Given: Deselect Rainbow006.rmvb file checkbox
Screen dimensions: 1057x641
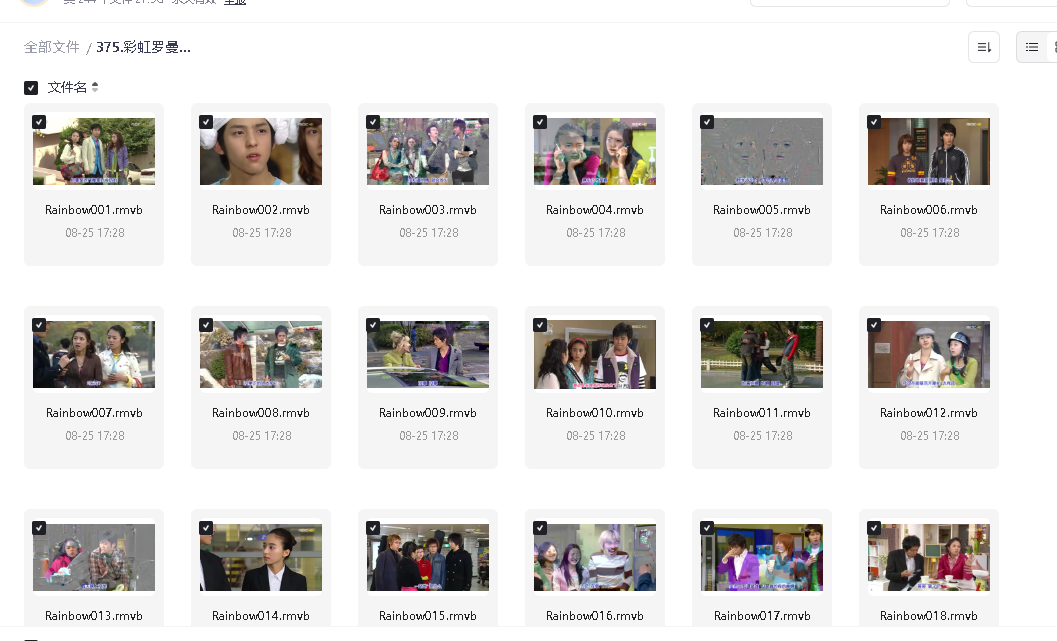Looking at the screenshot, I should click(874, 122).
